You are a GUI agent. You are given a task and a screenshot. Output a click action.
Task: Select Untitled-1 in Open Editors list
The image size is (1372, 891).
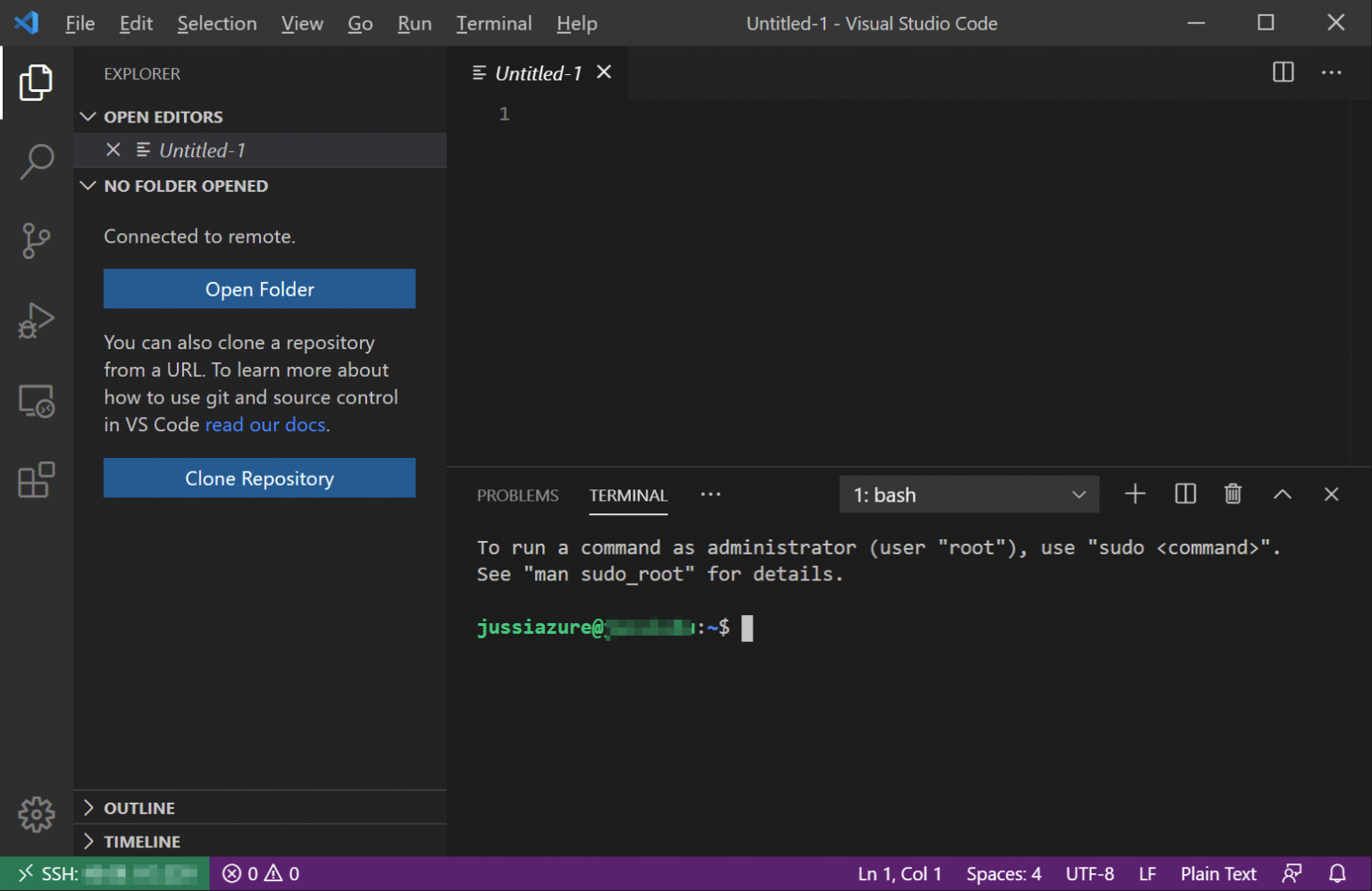(260, 150)
